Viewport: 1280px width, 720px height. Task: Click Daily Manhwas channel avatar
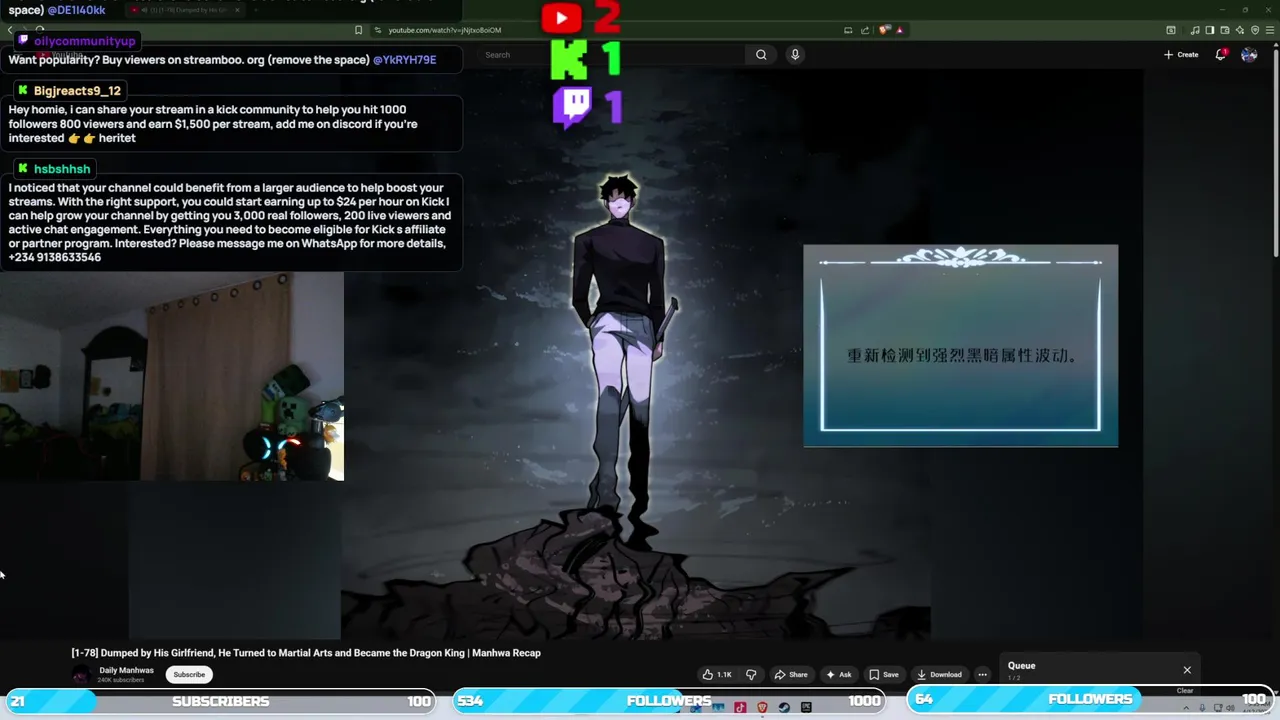[81, 675]
